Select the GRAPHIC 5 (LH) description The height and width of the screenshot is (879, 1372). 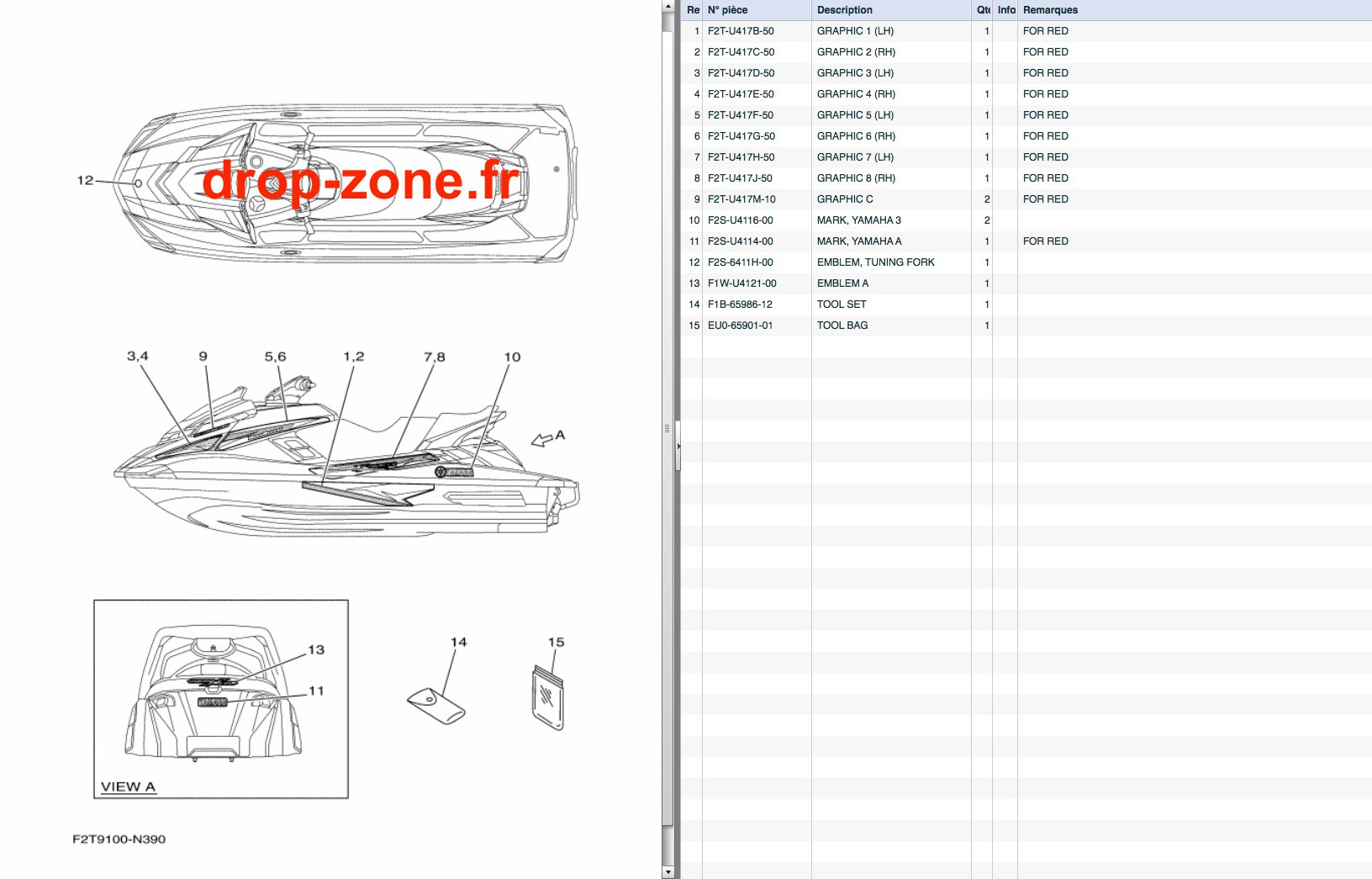coord(855,115)
